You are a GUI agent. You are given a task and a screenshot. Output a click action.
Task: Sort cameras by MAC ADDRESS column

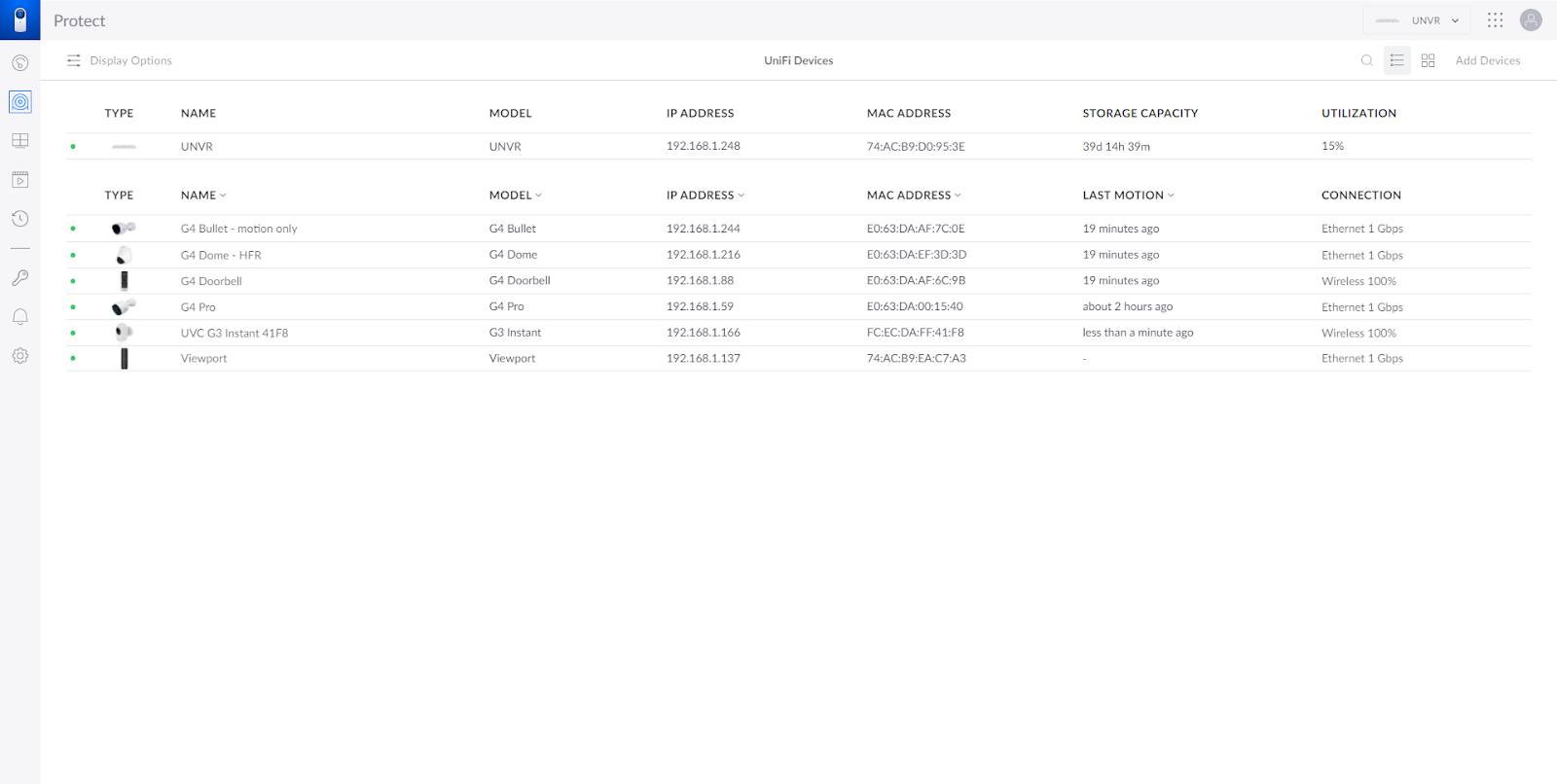tap(914, 196)
